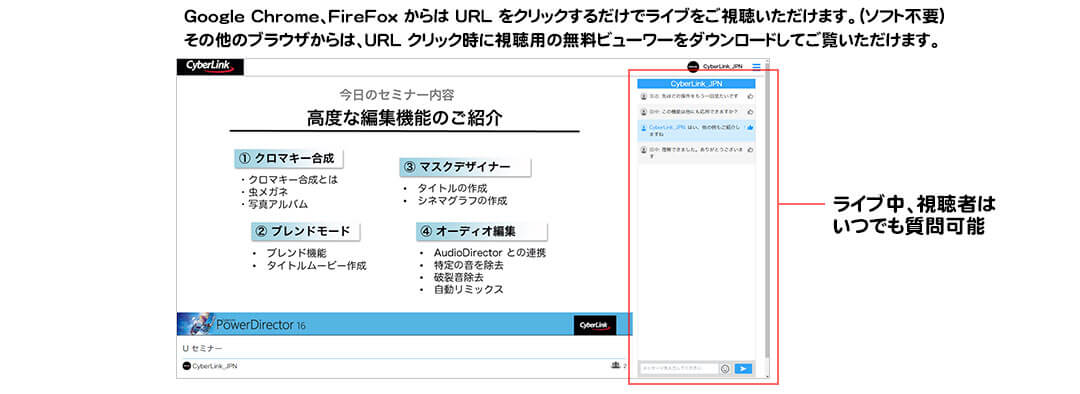
Task: Unlike the CyberLink_JPN reply はい、他の例もご紹介しますね
Action: pyautogui.click(x=750, y=127)
